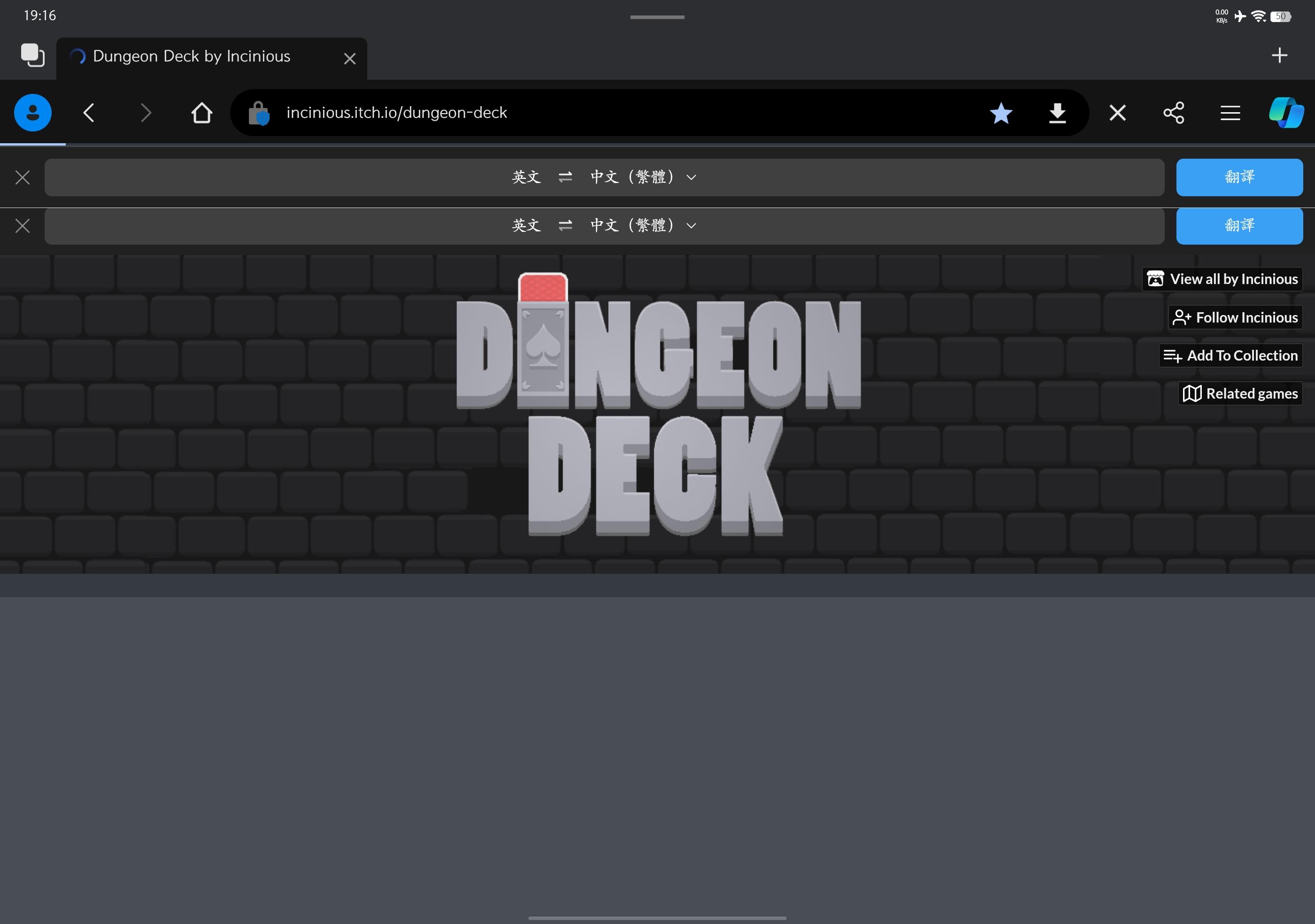The width and height of the screenshot is (1315, 924).
Task: Add Dungeon Deck to a collection
Action: (1231, 355)
